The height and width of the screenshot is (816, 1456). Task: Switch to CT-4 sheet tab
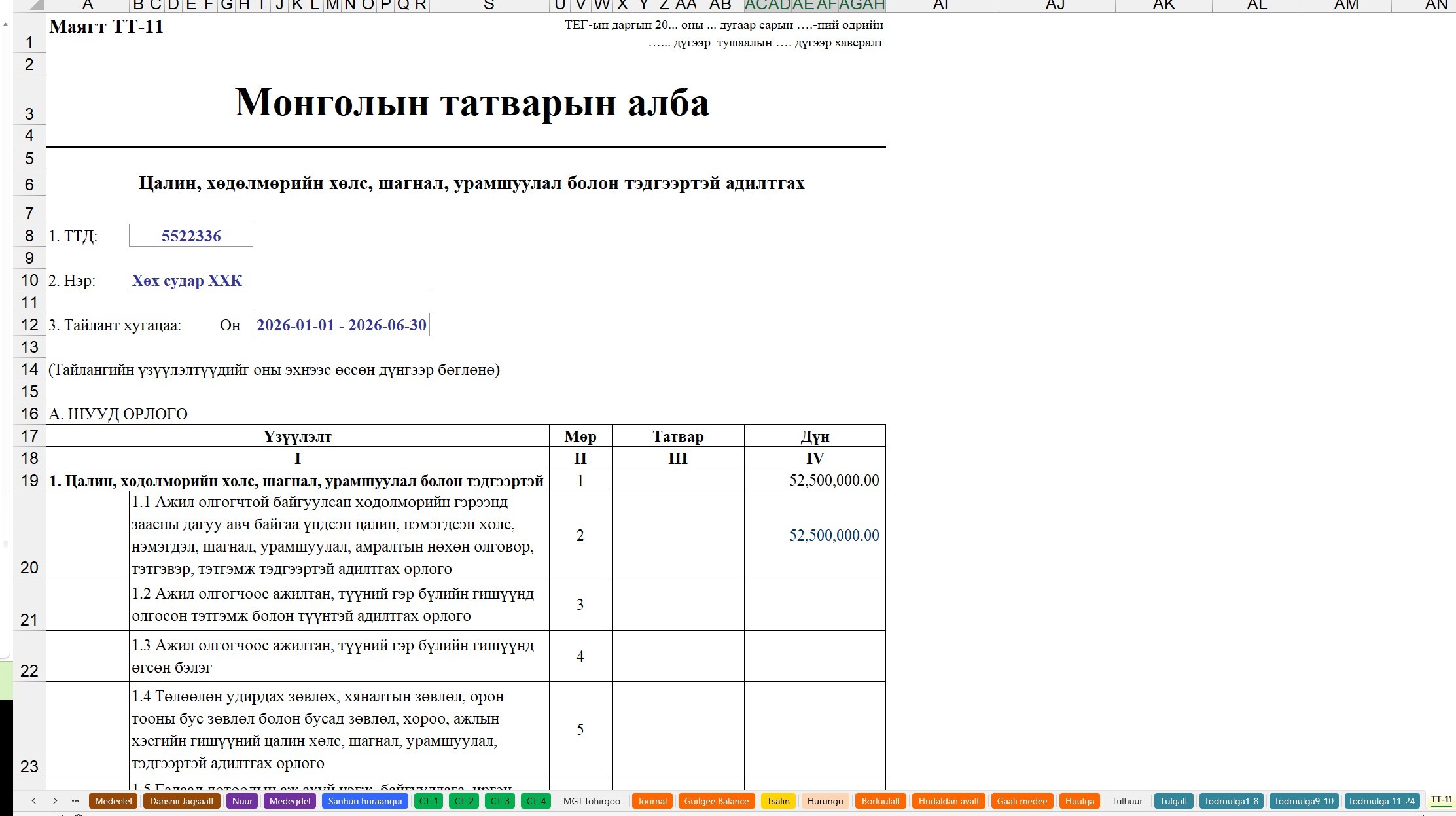pos(536,801)
